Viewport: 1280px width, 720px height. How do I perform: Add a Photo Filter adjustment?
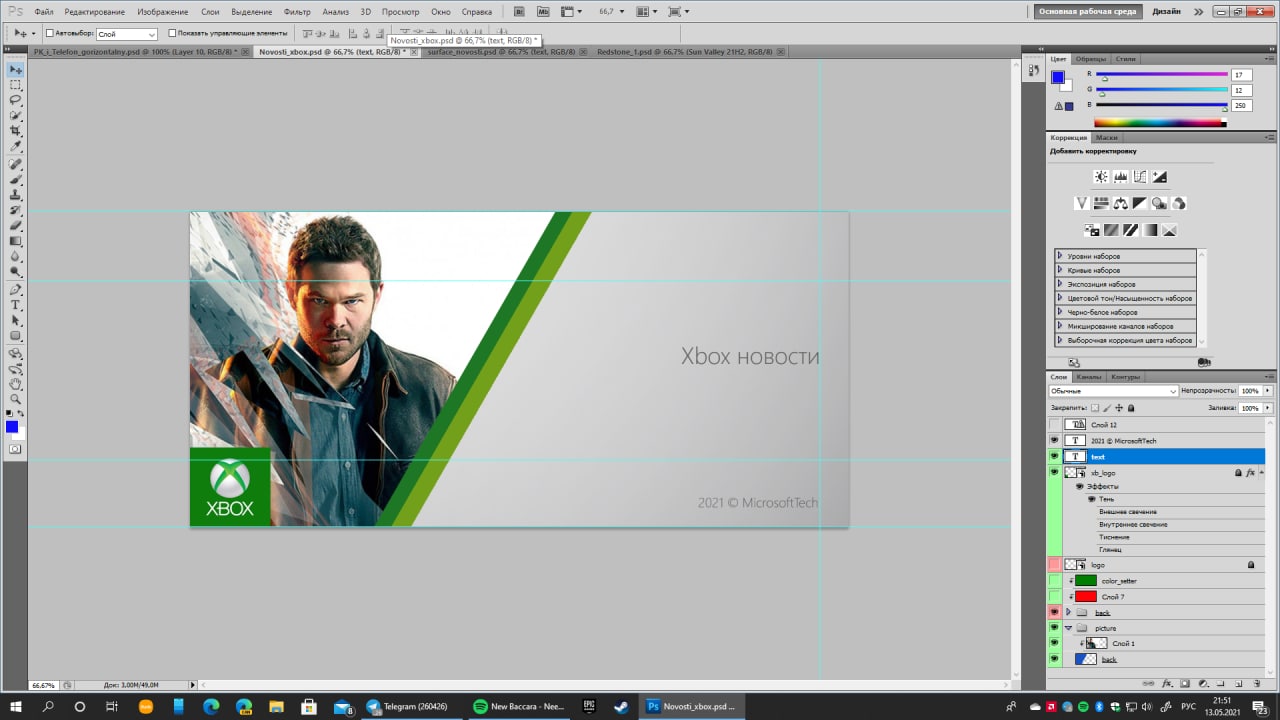click(x=1160, y=203)
